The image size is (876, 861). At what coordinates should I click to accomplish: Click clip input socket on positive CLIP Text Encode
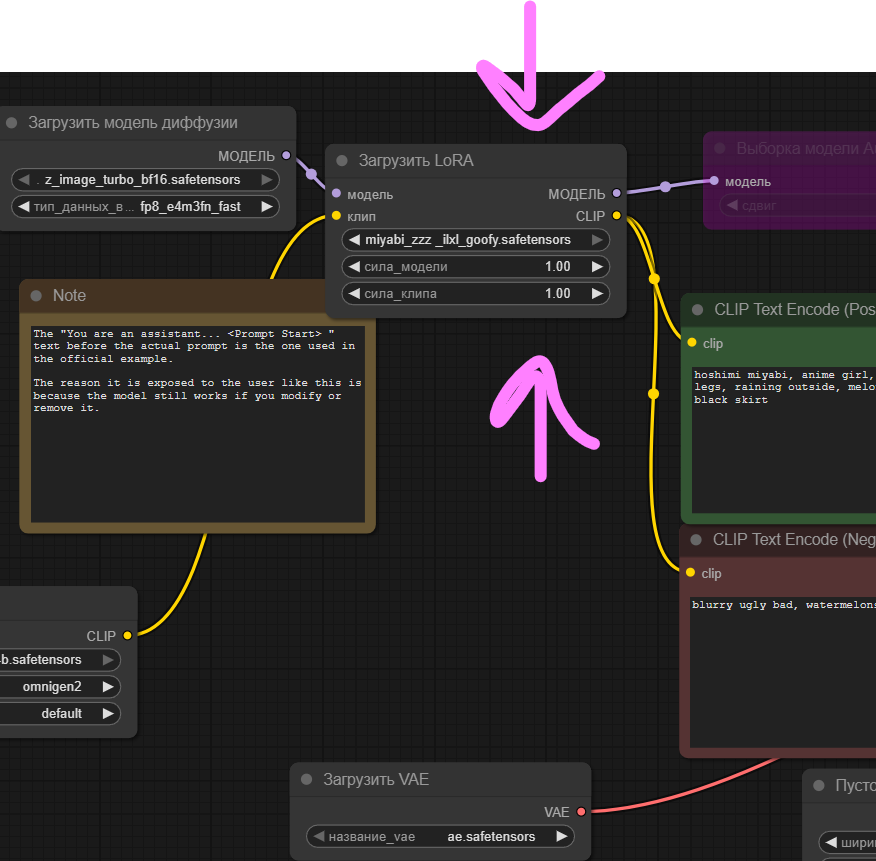tap(692, 342)
